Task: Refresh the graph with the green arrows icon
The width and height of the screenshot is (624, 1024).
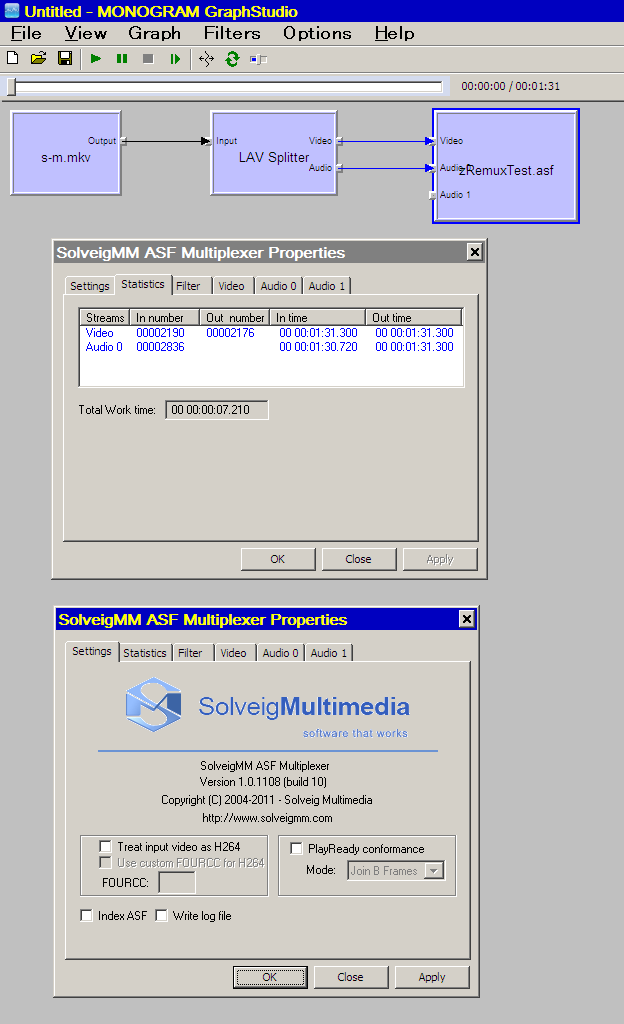Action: coord(232,59)
